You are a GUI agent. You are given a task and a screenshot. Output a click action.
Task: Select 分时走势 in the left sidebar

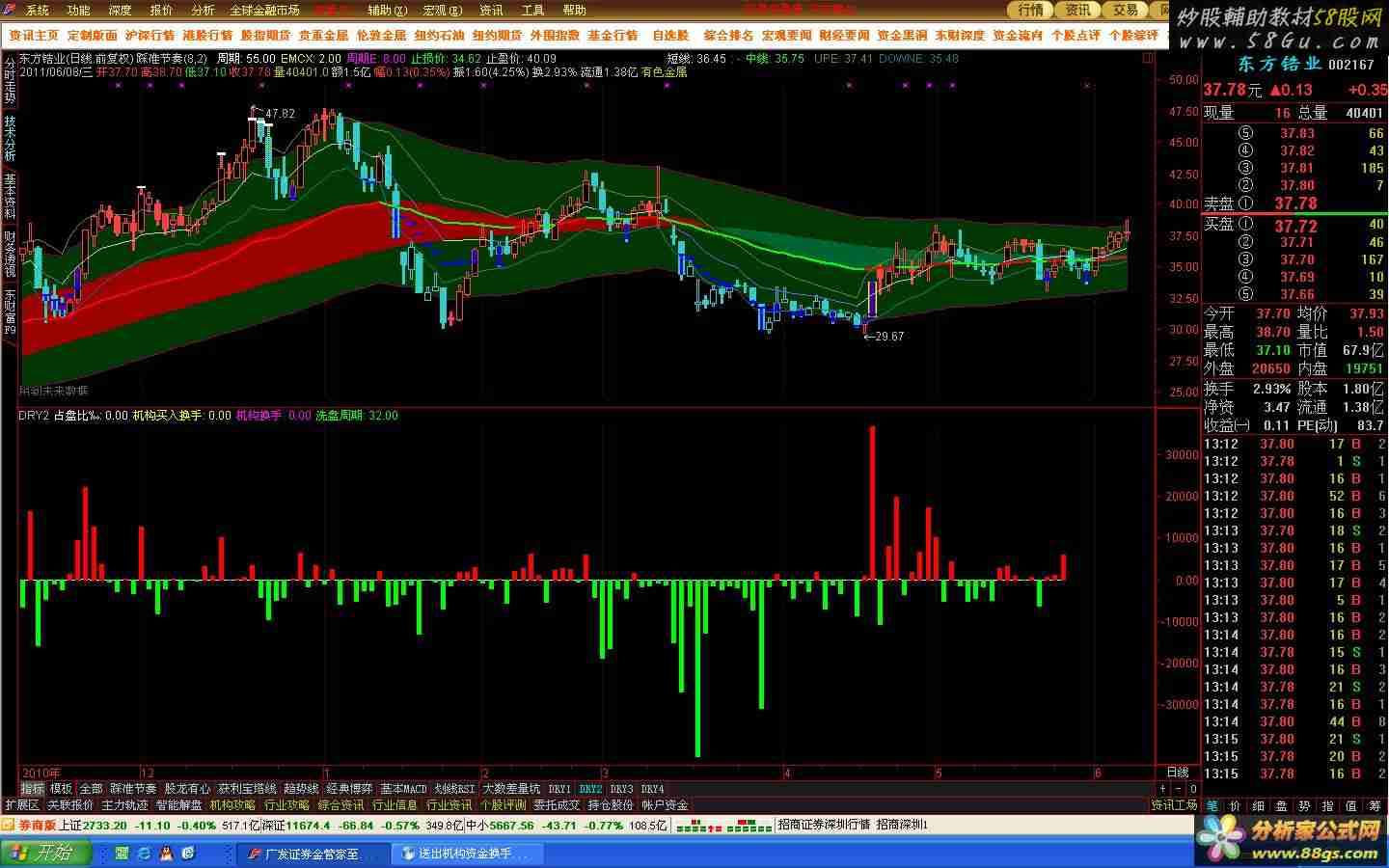pyautogui.click(x=10, y=79)
